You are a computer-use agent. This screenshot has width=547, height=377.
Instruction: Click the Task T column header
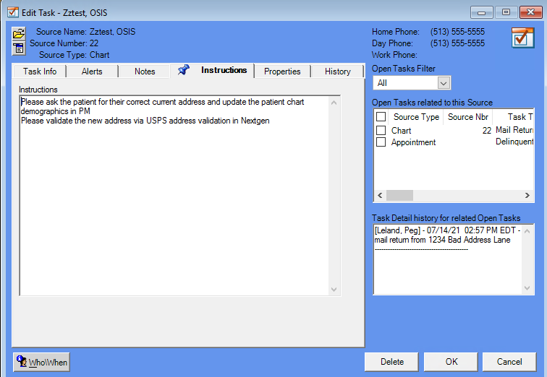pyautogui.click(x=514, y=117)
